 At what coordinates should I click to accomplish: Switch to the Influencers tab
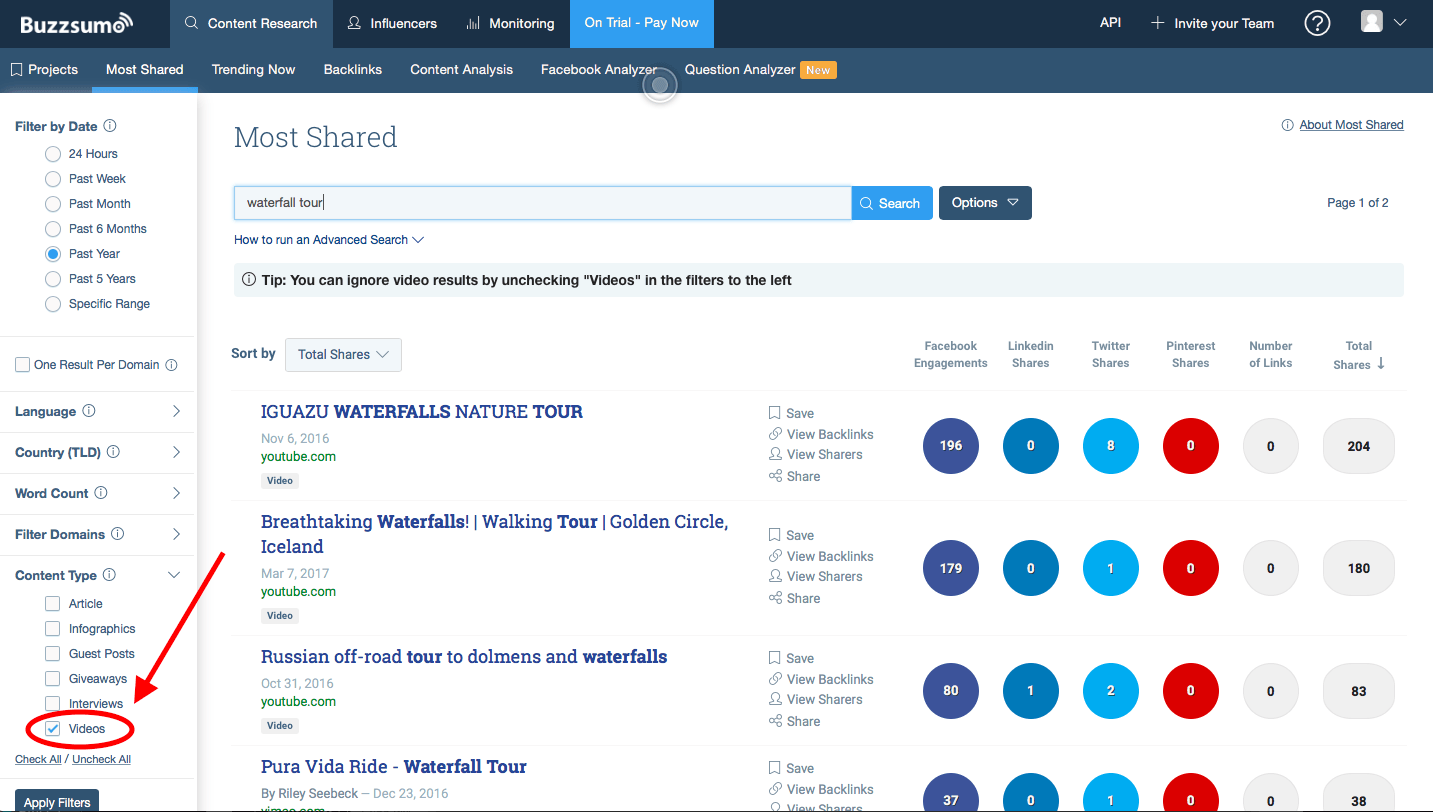click(391, 23)
